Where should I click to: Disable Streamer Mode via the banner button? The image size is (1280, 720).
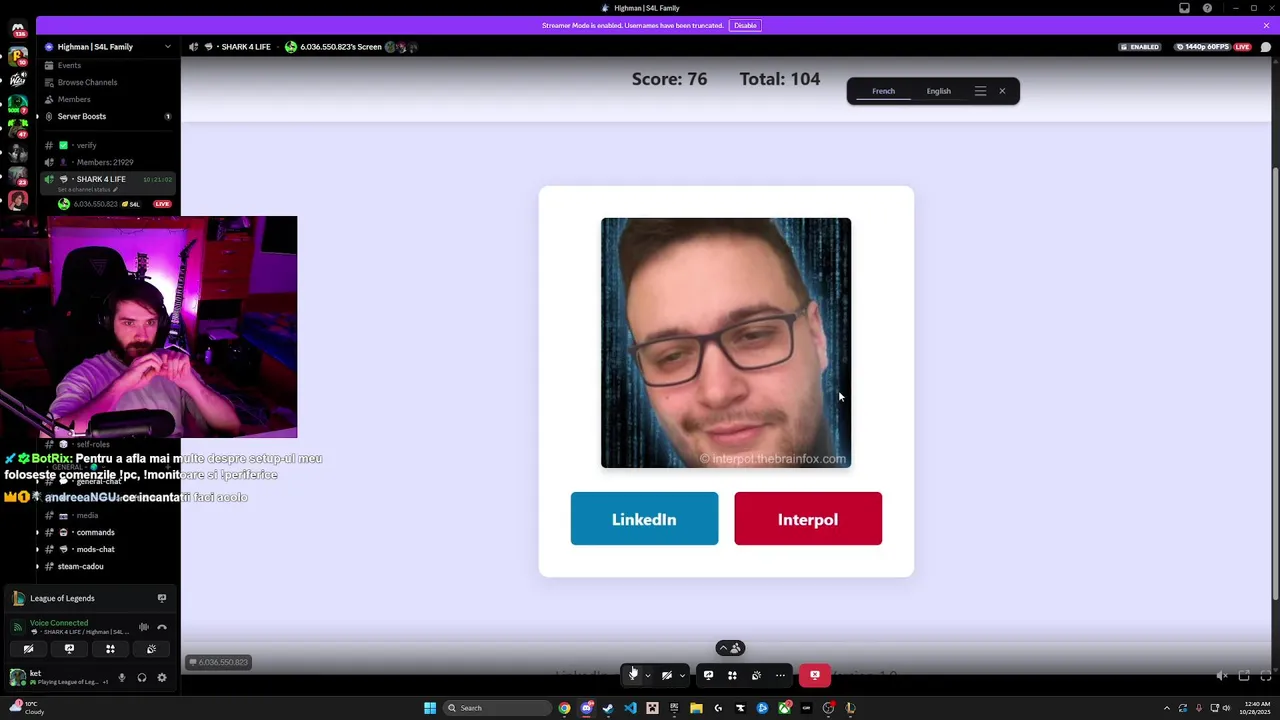point(745,25)
